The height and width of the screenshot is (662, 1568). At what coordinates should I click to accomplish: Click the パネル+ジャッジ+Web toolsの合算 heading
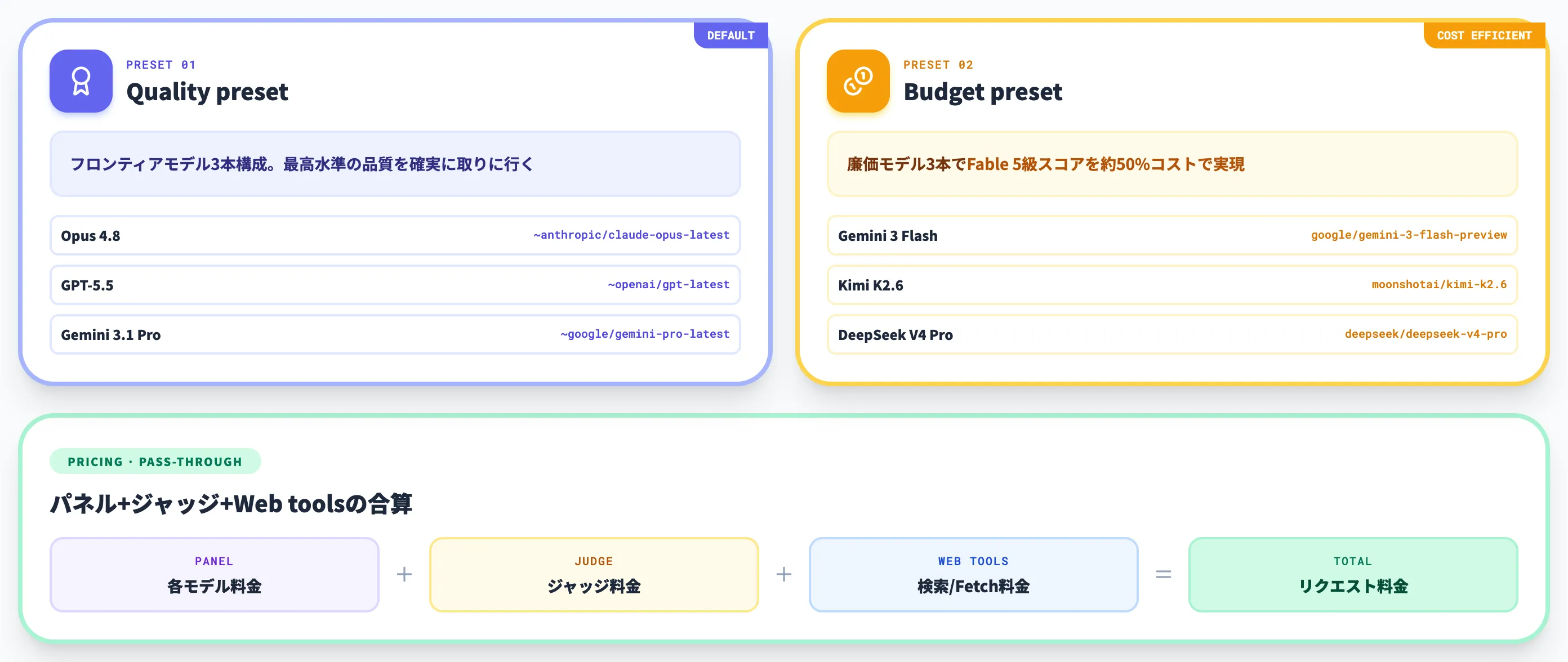pos(231,503)
